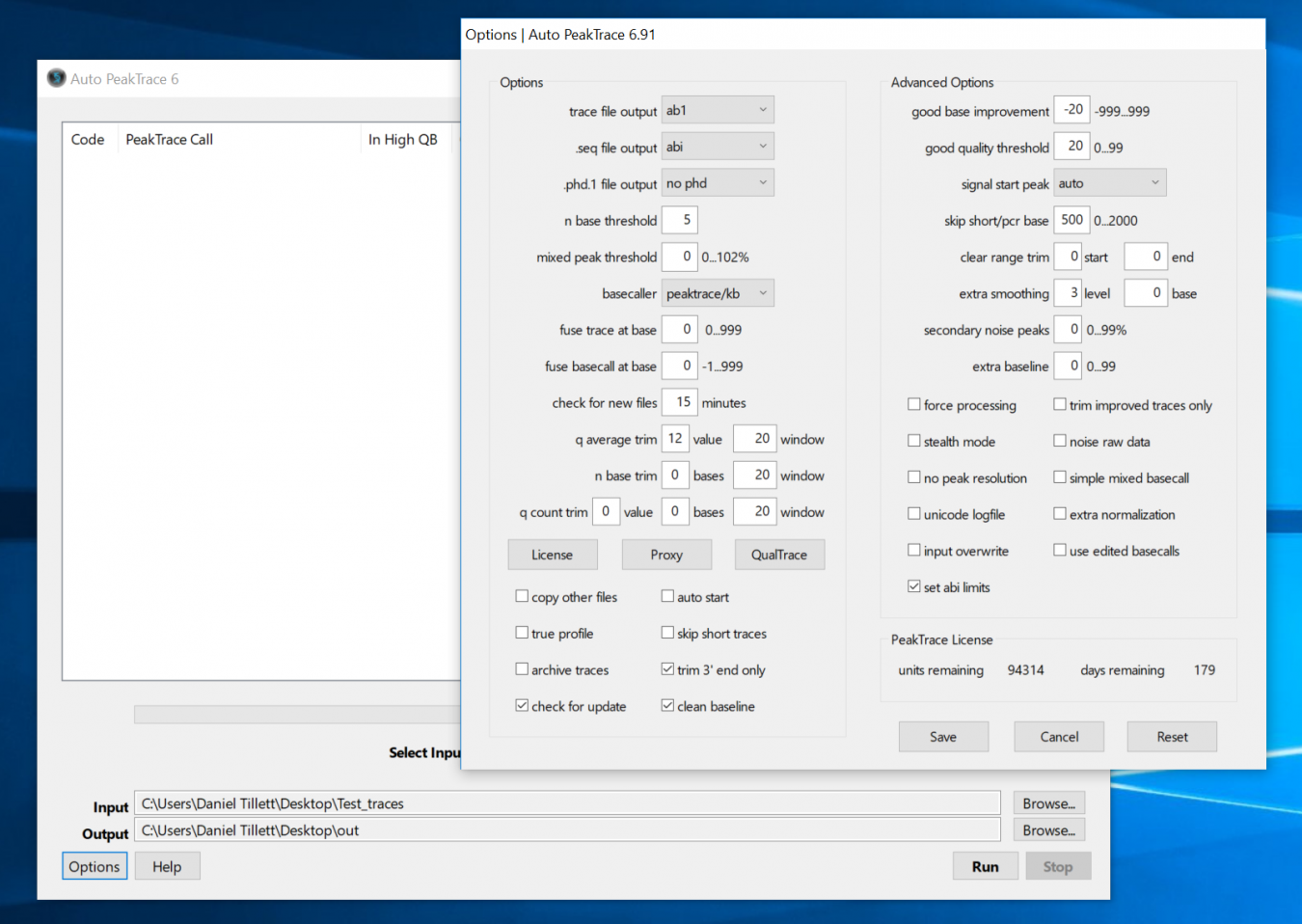
Task: Open Help in main window
Action: click(167, 866)
